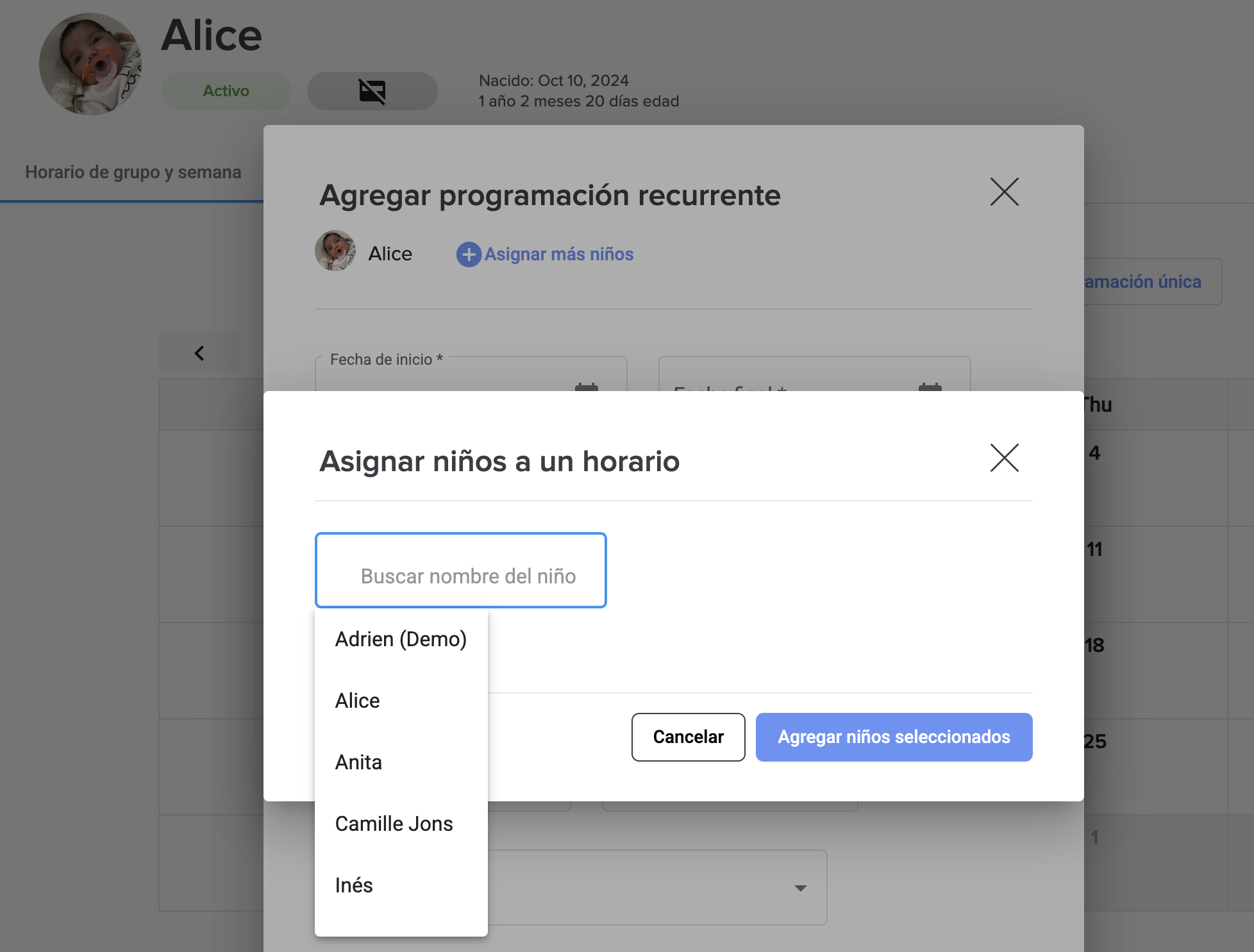
Task: Open the Fecha final calendar icon
Action: 930,387
